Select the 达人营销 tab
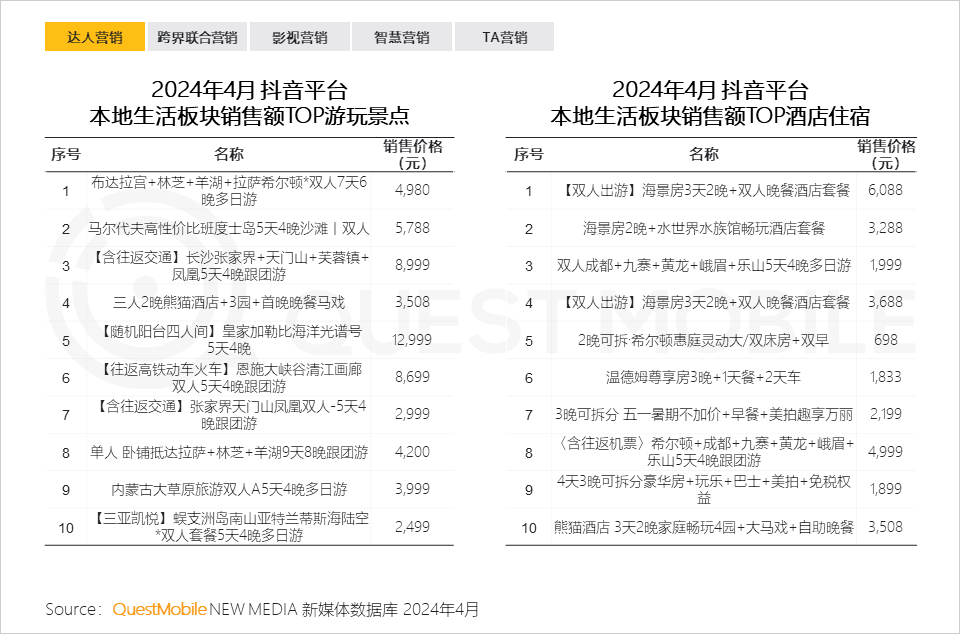The image size is (960, 634). point(95,37)
